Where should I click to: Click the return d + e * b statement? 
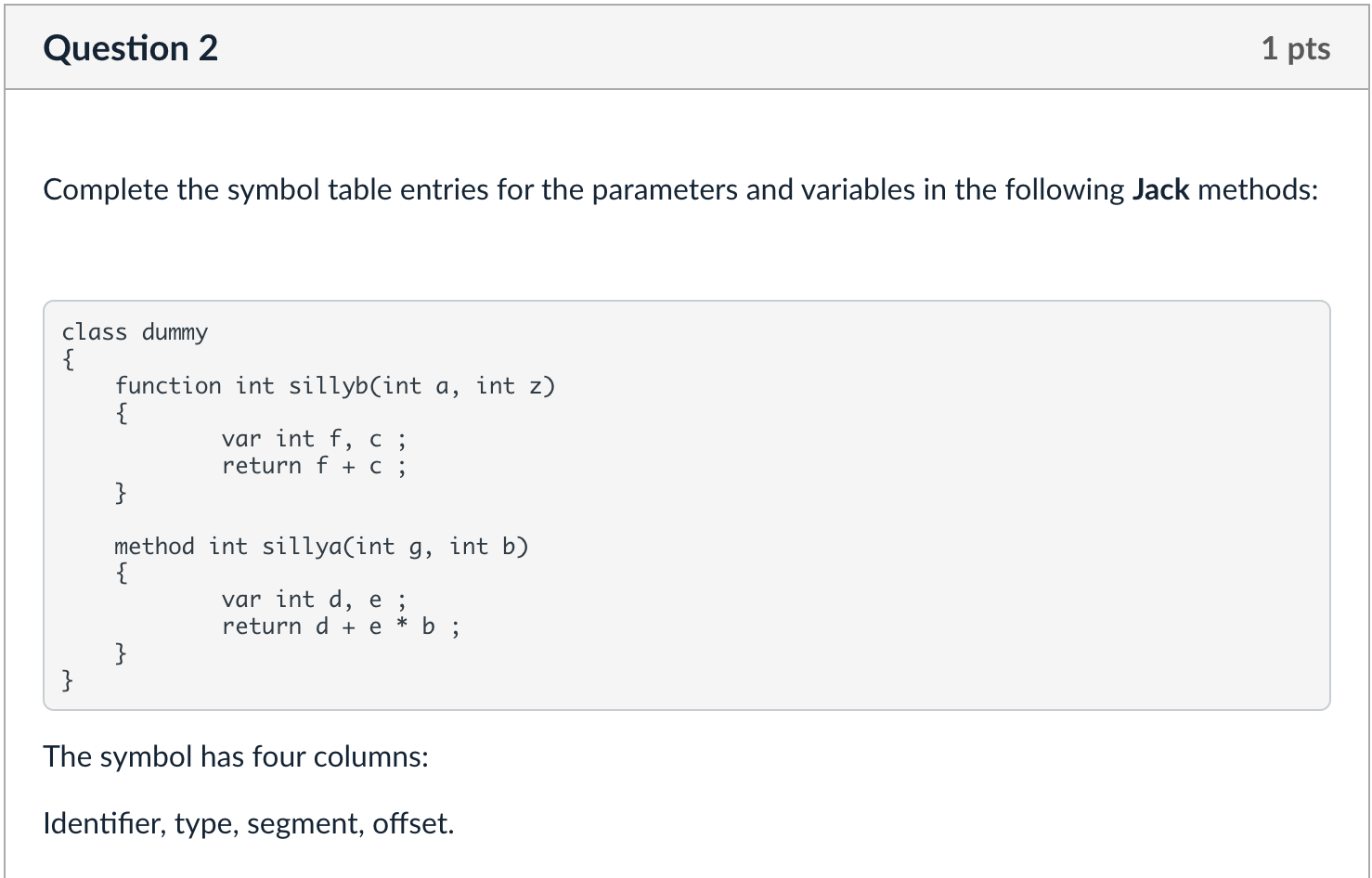(341, 626)
